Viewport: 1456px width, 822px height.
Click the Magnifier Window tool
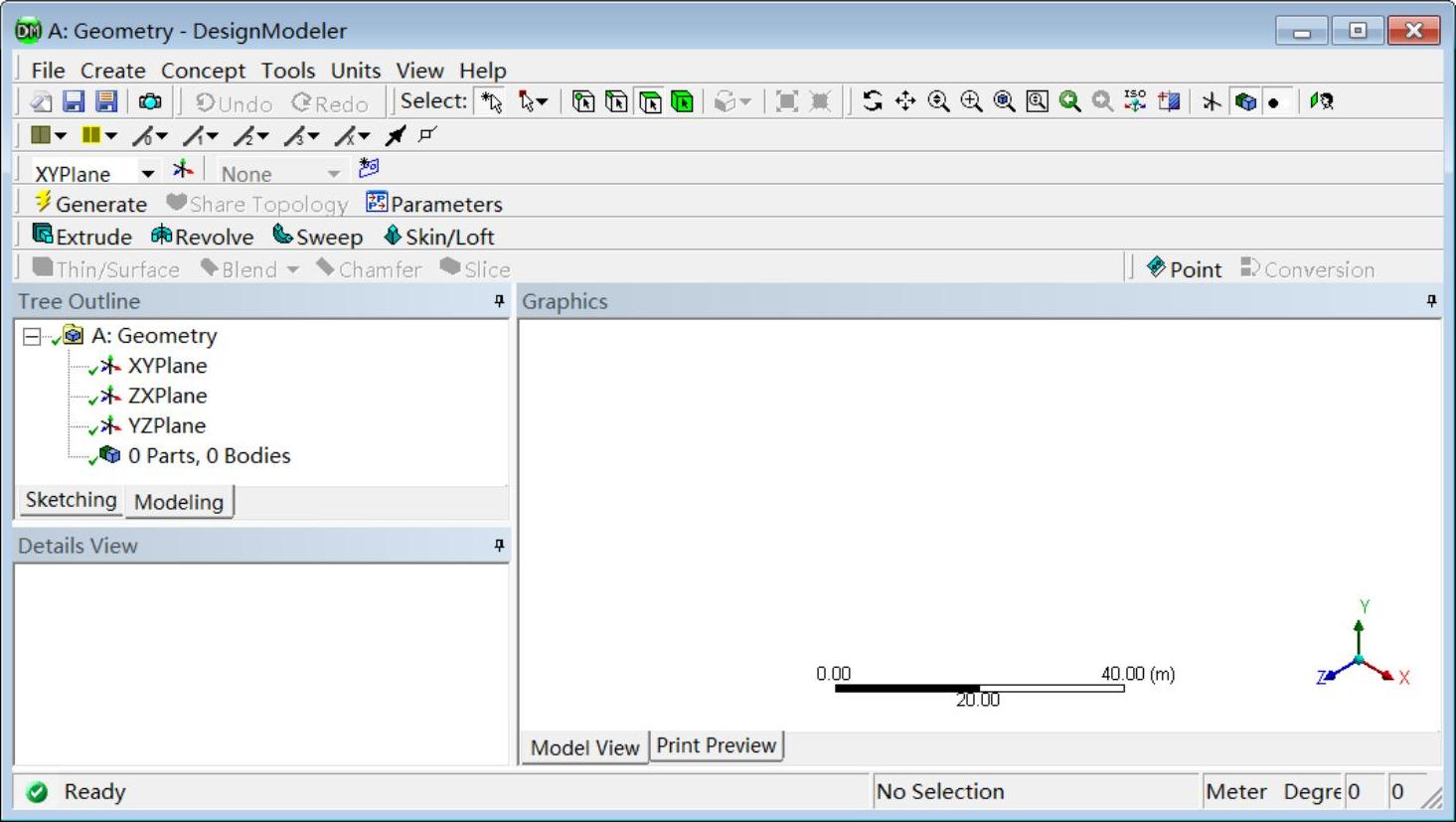coord(1037,101)
